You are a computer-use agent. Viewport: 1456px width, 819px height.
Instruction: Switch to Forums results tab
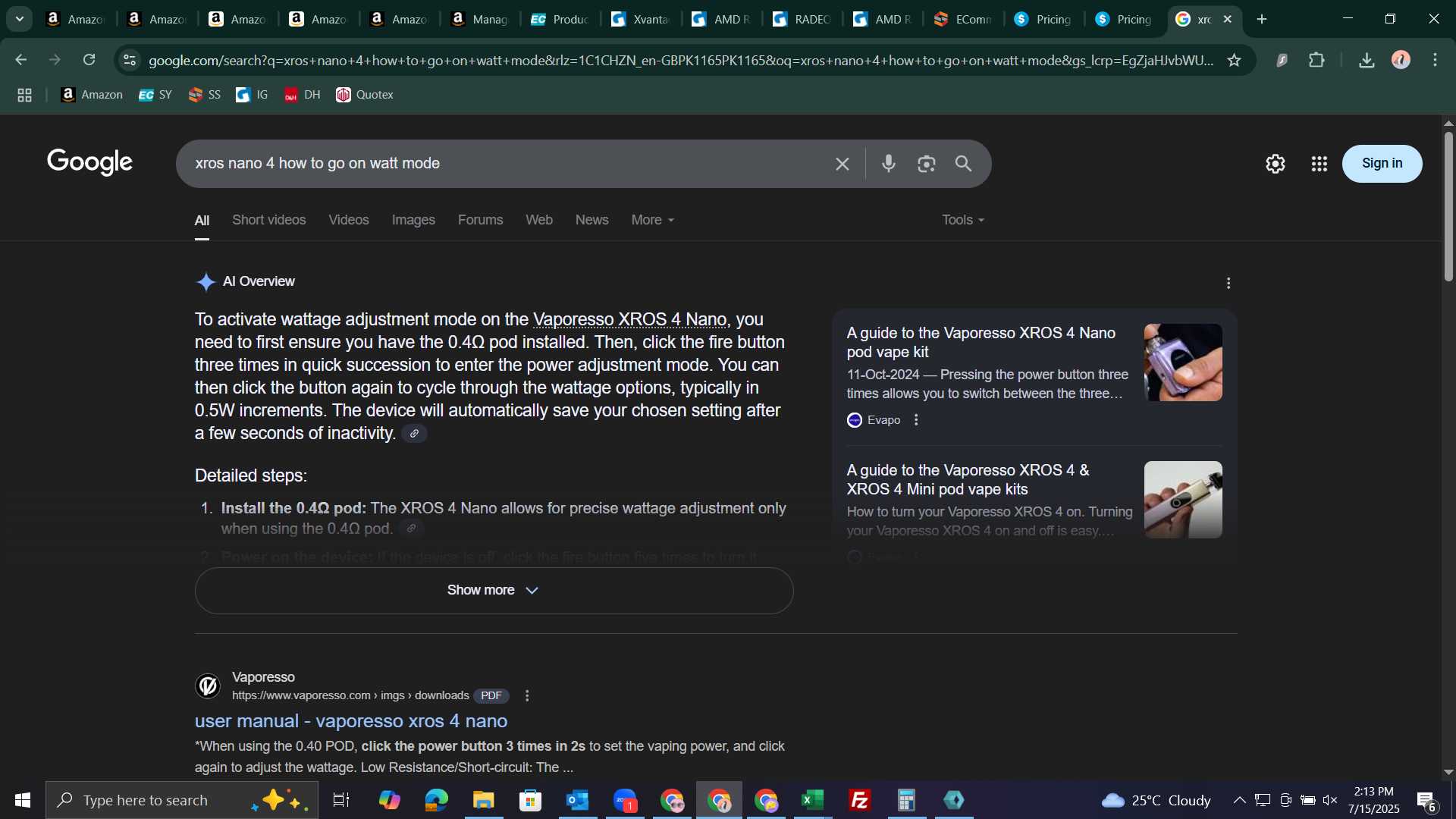pyautogui.click(x=480, y=220)
